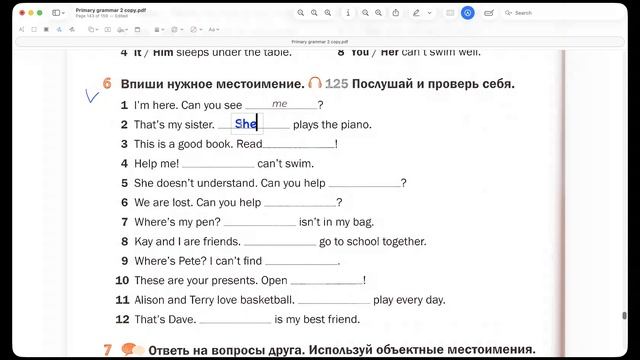Image resolution: width=640 pixels, height=360 pixels.
Task: Click the document title Primary grammar 2 copy.pdf
Action: tap(111, 10)
